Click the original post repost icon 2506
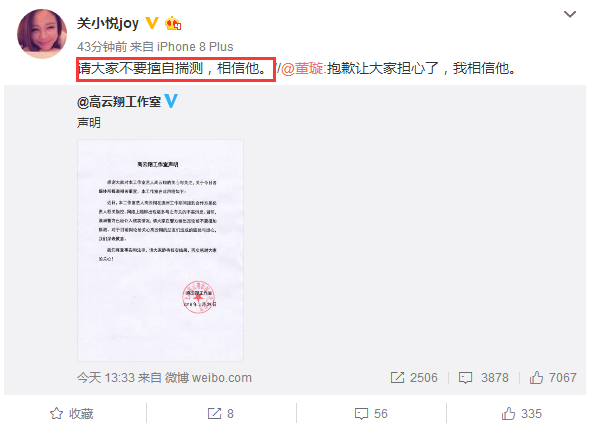Screen dimensions: 599x428 414,378
